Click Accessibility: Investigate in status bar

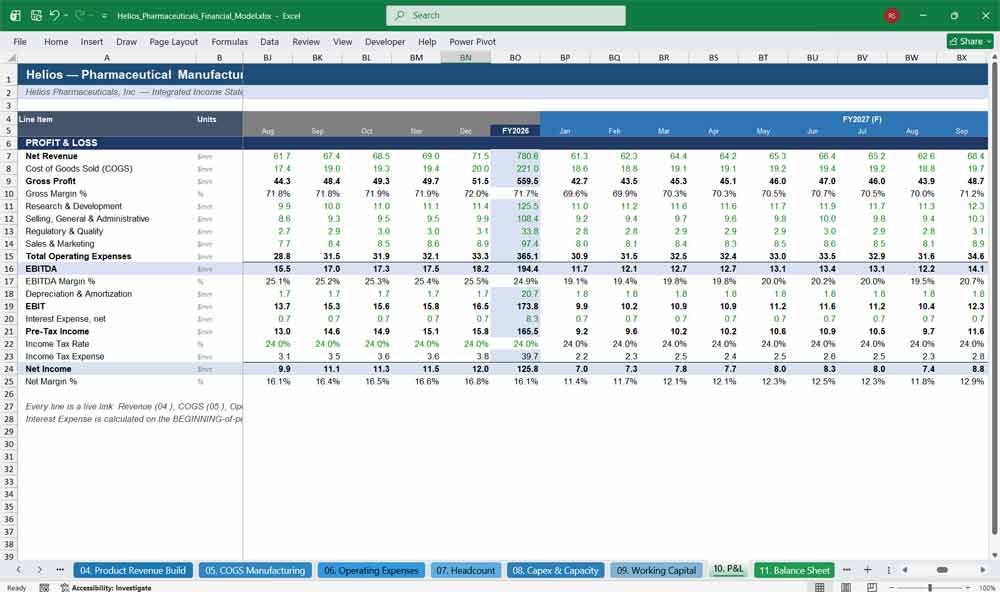pos(106,588)
